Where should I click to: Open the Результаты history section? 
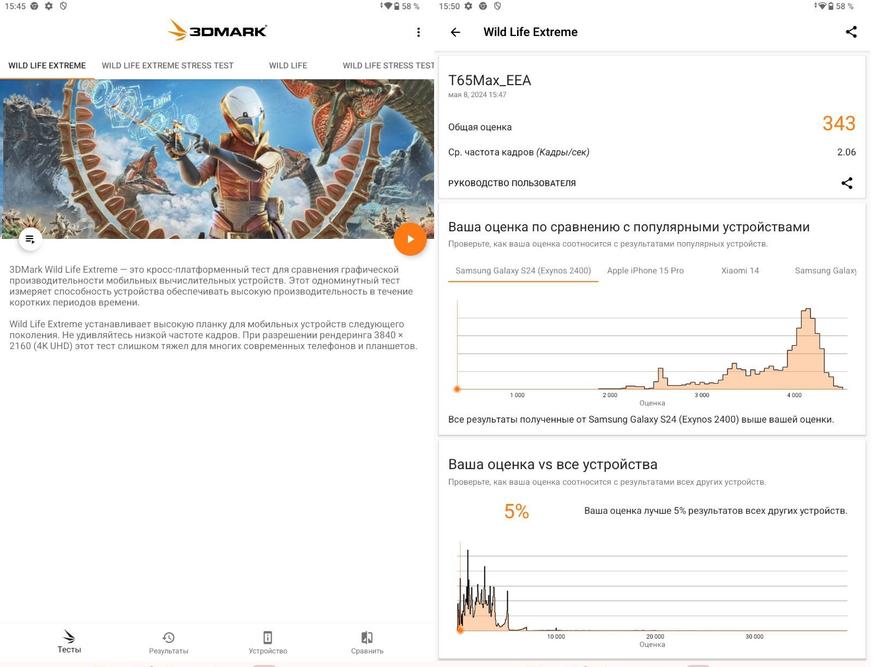click(168, 643)
